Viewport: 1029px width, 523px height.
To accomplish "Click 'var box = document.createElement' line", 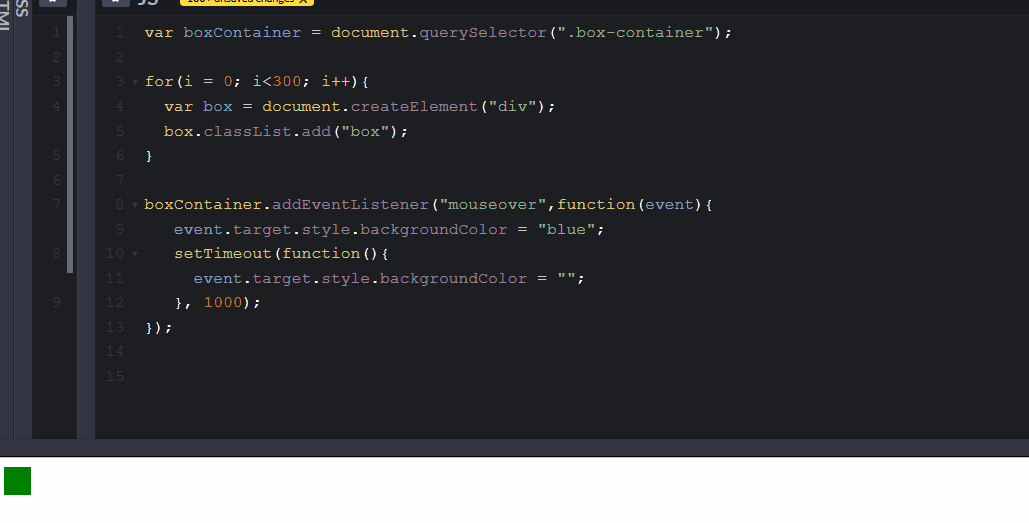I will click(x=360, y=106).
